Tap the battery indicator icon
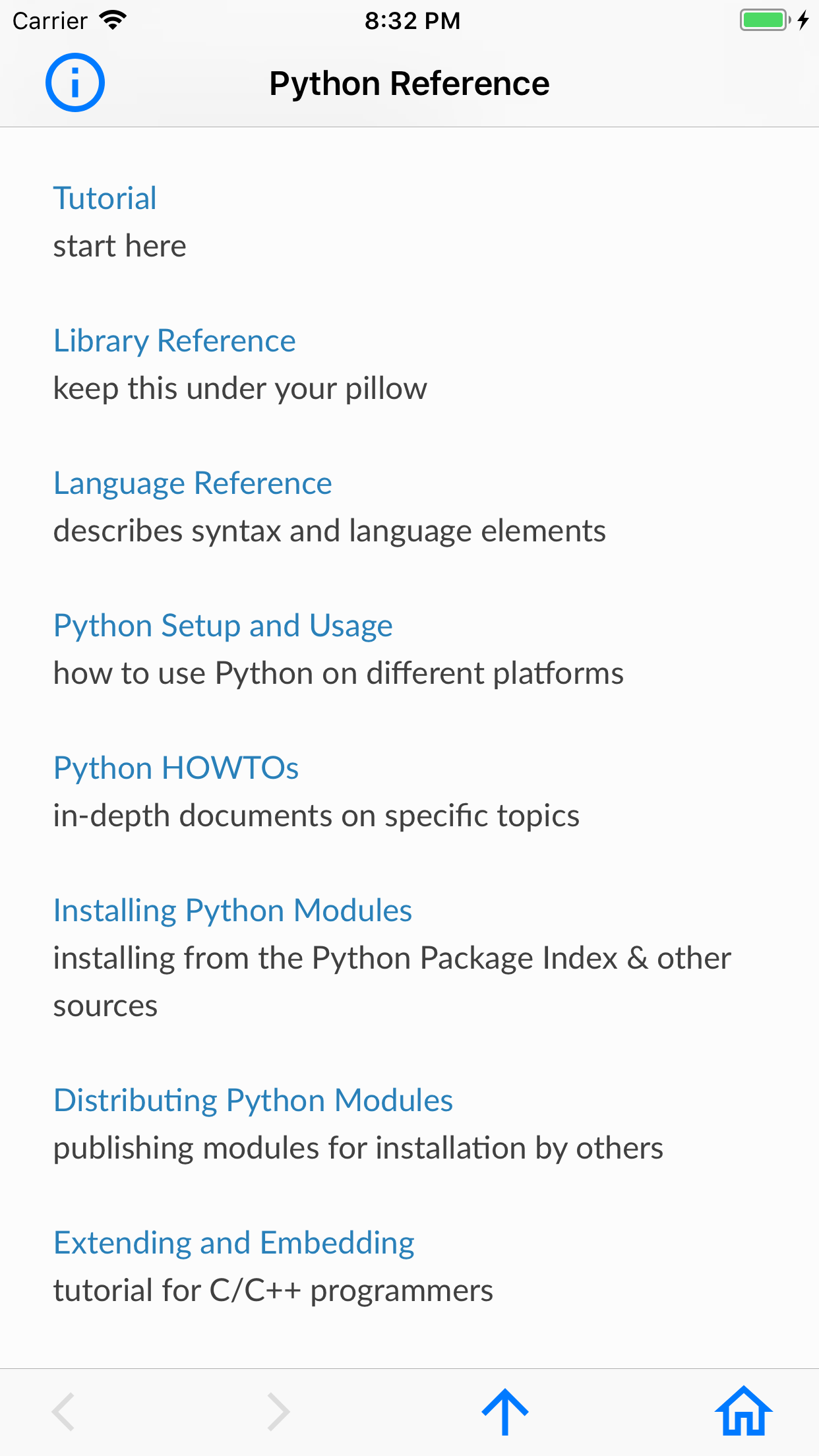819x1456 pixels. pyautogui.click(x=765, y=20)
